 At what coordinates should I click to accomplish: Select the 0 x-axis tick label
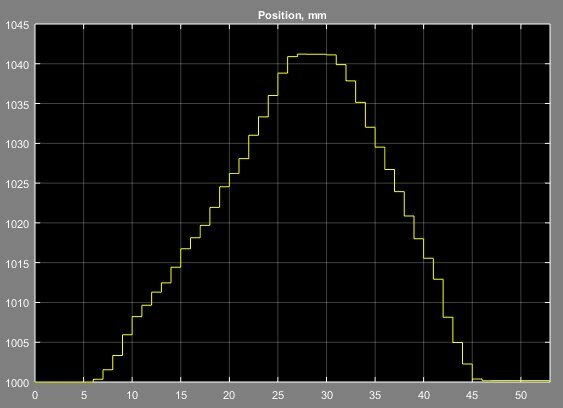click(35, 395)
